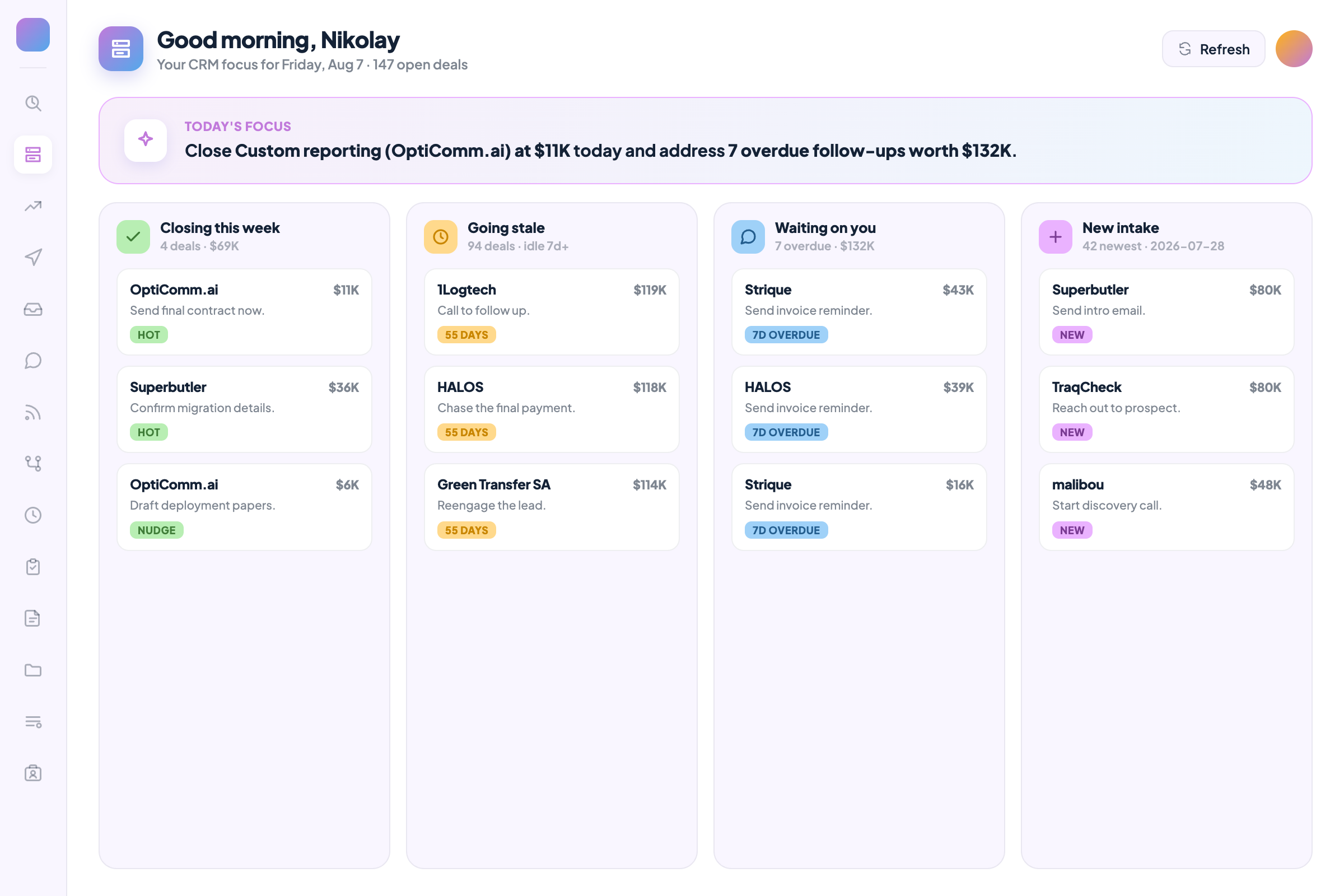Open the git branch sidebar icon
Screen dimensions: 1344x896
tap(33, 464)
